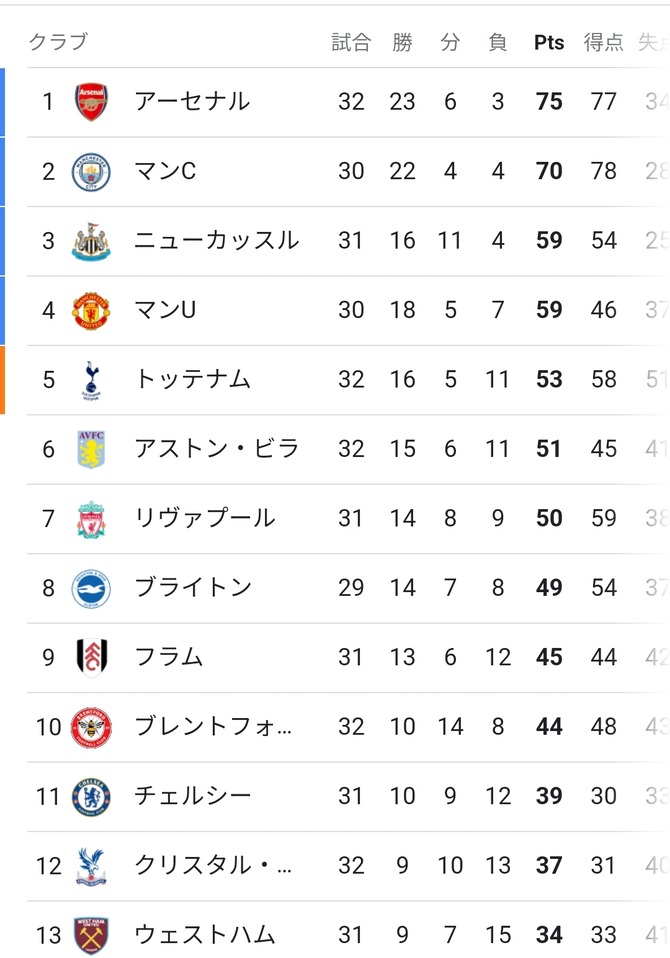The width and height of the screenshot is (670, 958).
Task: Click the Liverpool club crest
Action: [x=91, y=518]
